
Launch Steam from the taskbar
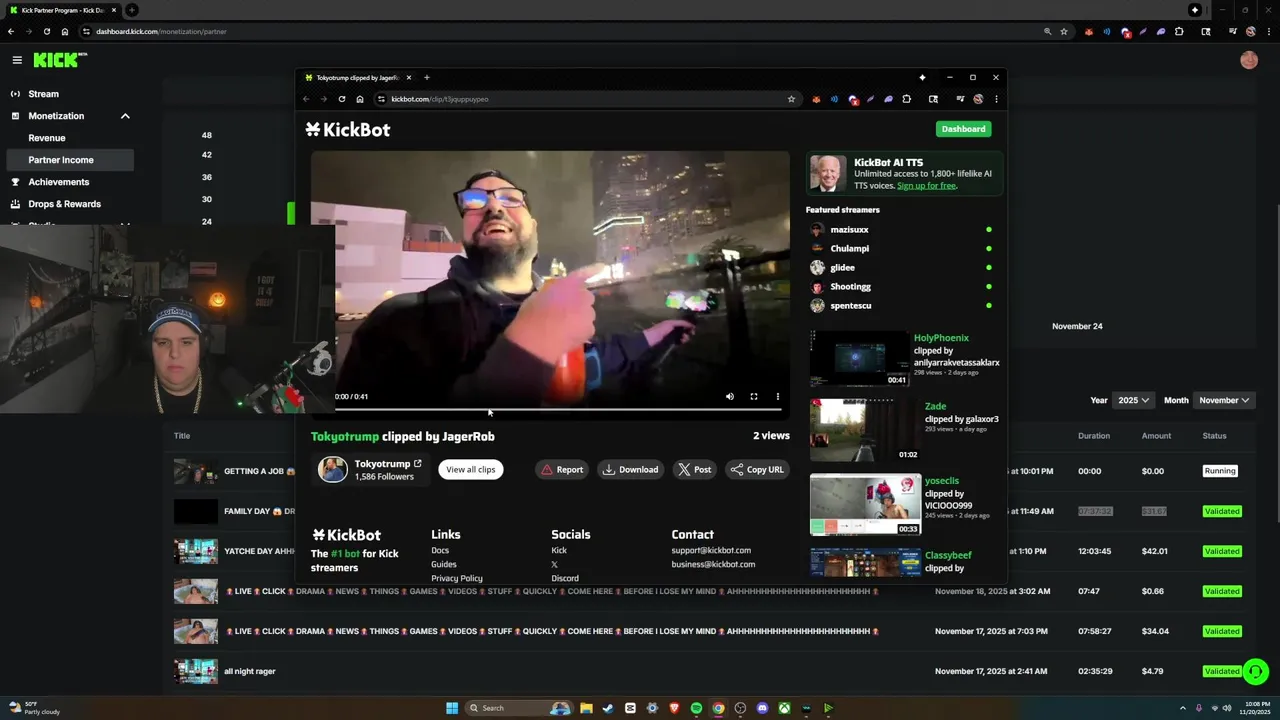click(608, 708)
